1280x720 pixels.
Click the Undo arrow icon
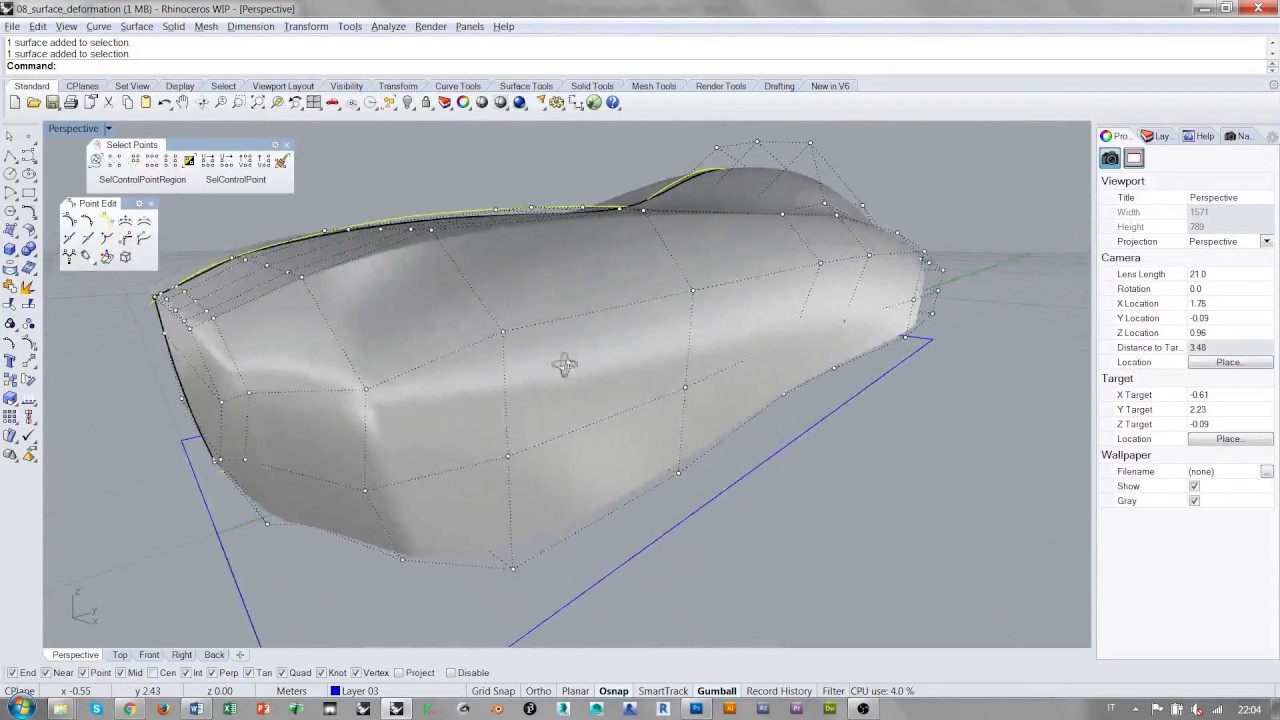click(x=164, y=103)
